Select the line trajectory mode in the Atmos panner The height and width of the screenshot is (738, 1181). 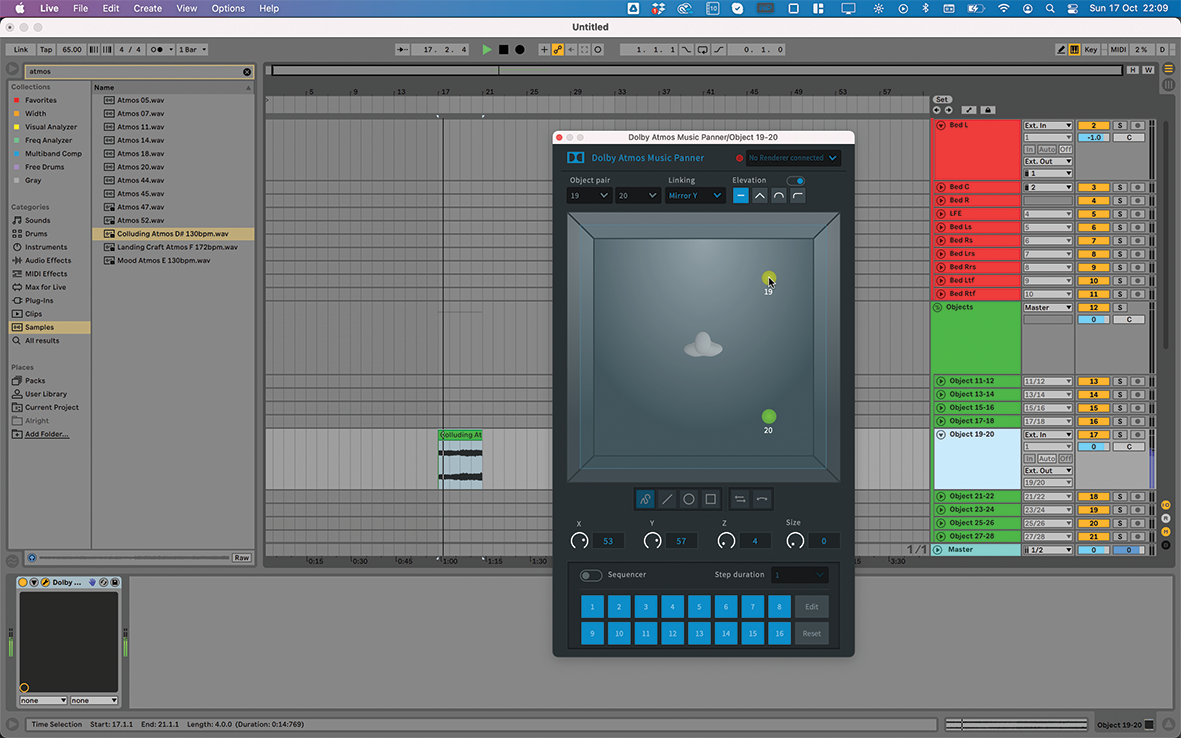[x=667, y=499]
